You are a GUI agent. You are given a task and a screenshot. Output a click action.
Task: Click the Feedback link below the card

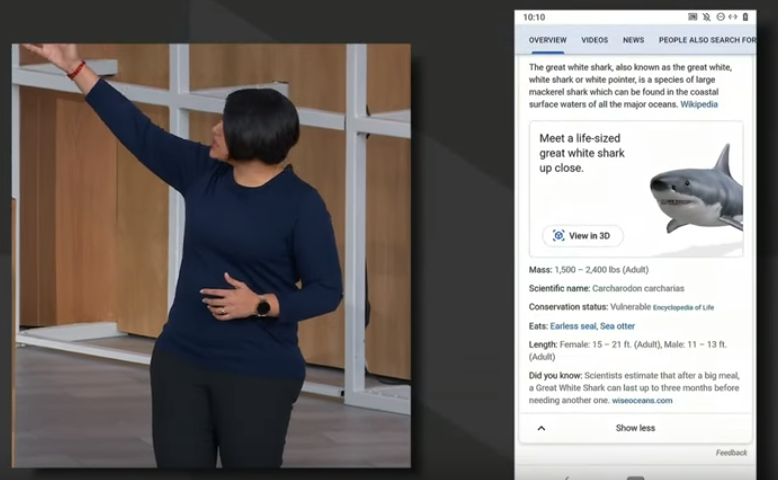(x=731, y=453)
